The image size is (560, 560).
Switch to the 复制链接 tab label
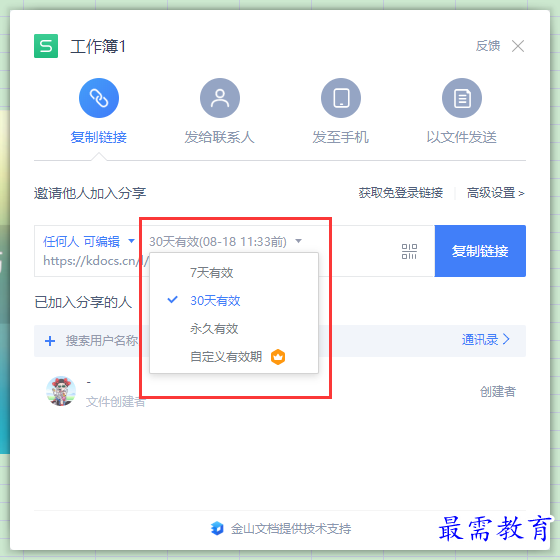pos(99,137)
